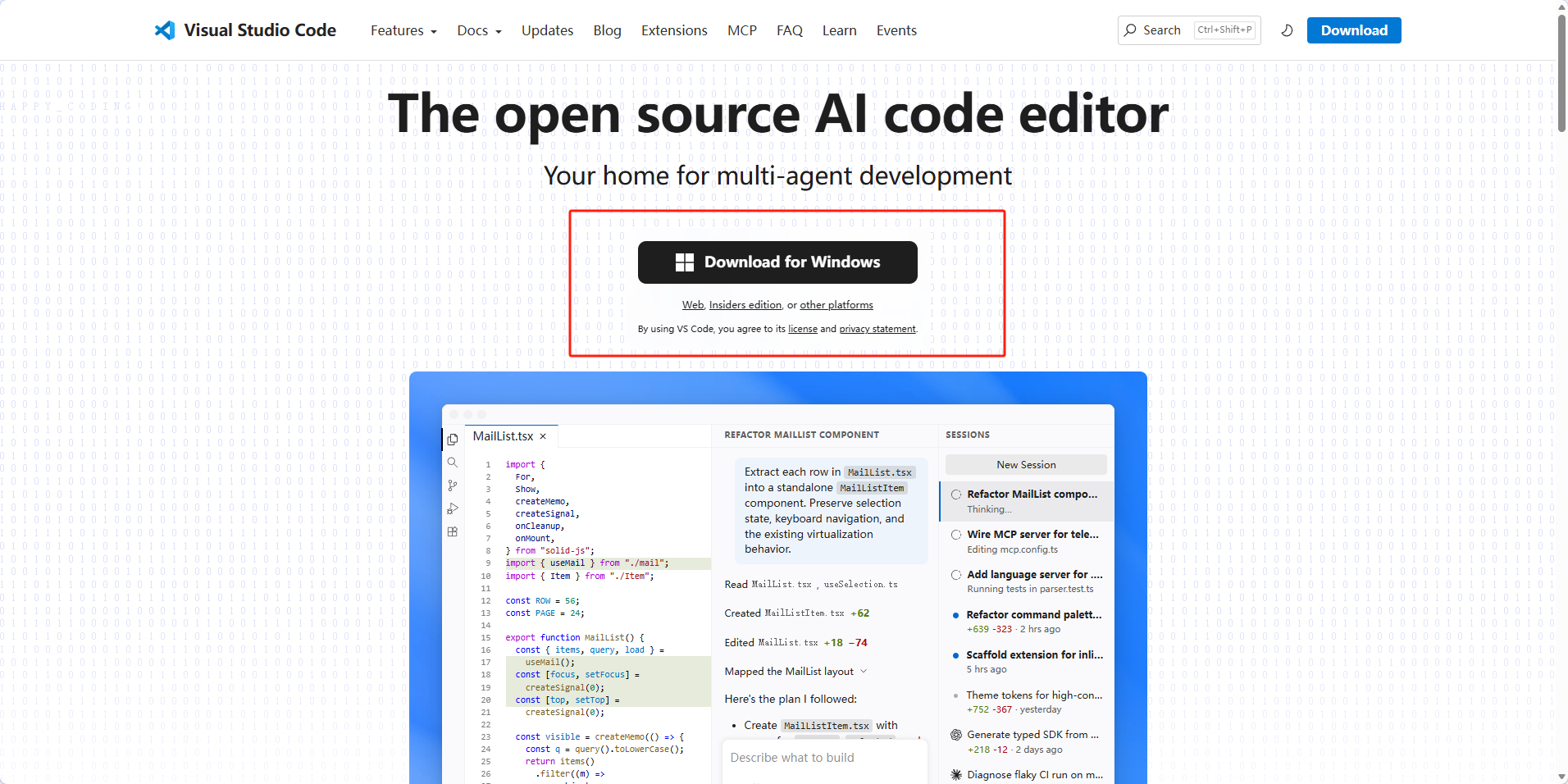Image resolution: width=1568 pixels, height=784 pixels.
Task: Open the Source Control branch icon
Action: pos(453,485)
